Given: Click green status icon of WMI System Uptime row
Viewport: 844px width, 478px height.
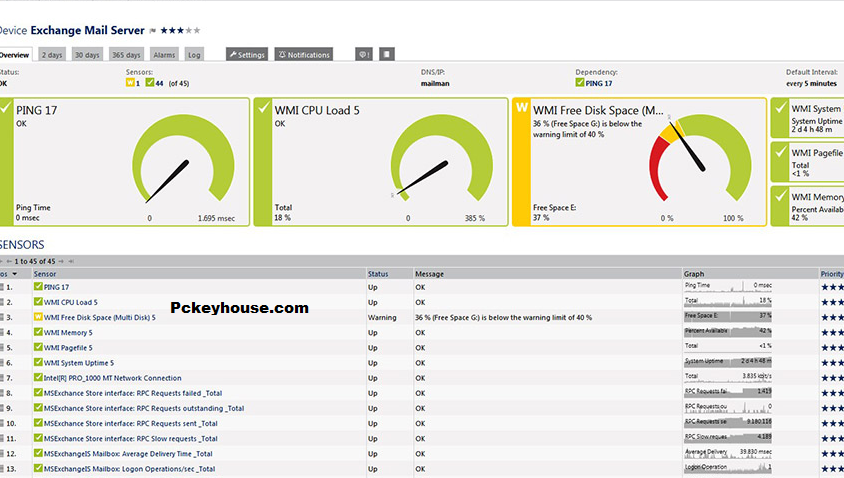Looking at the screenshot, I should click(x=38, y=362).
